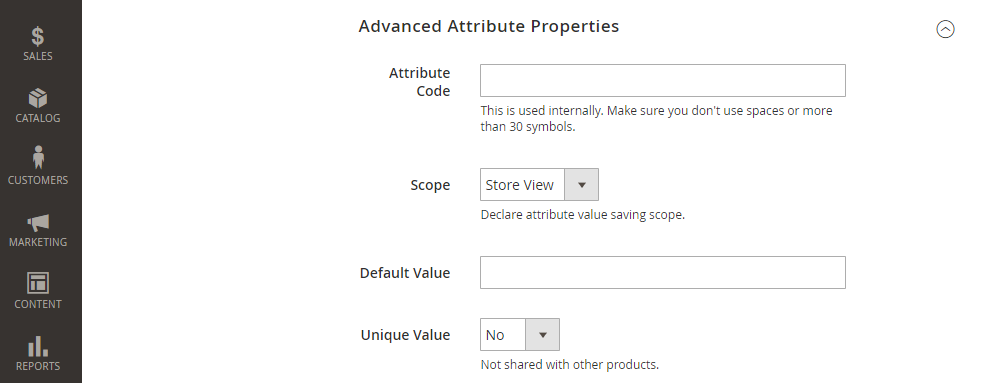
Task: Select the CUSTOMERS menu label
Action: pos(38,180)
